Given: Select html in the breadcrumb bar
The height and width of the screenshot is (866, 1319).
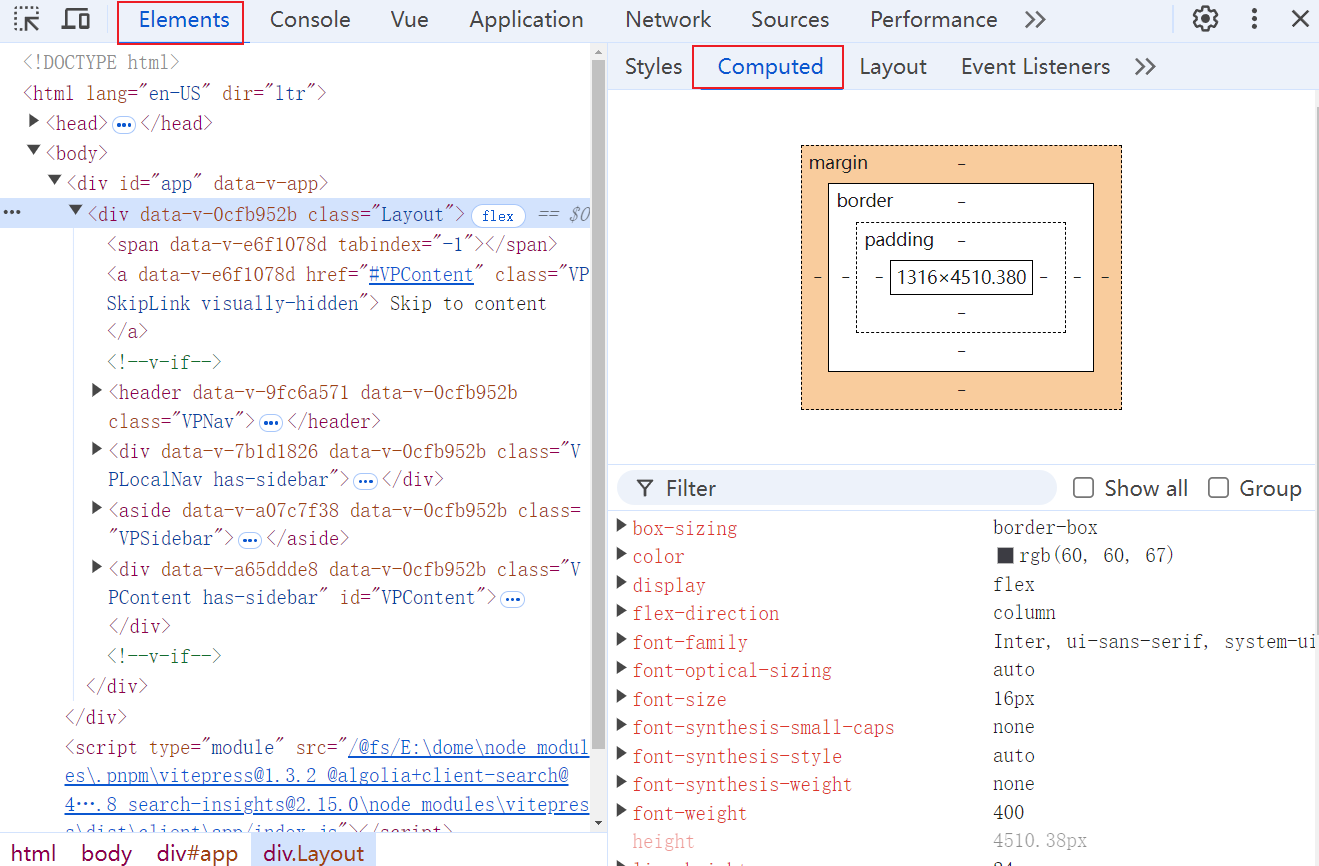Looking at the screenshot, I should click(34, 853).
